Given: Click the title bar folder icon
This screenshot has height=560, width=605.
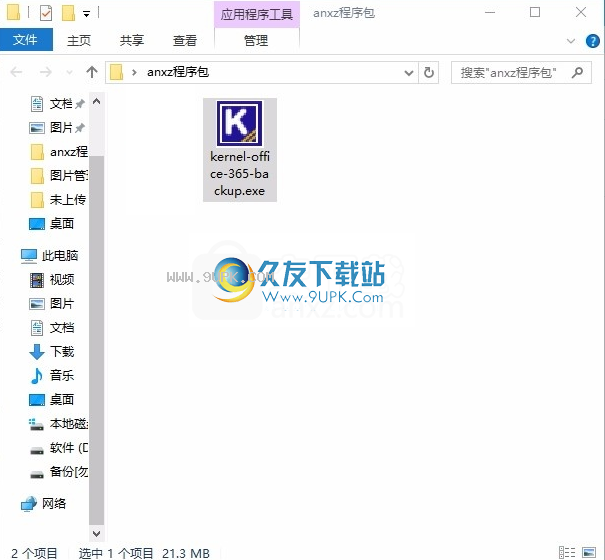Looking at the screenshot, I should pos(13,12).
